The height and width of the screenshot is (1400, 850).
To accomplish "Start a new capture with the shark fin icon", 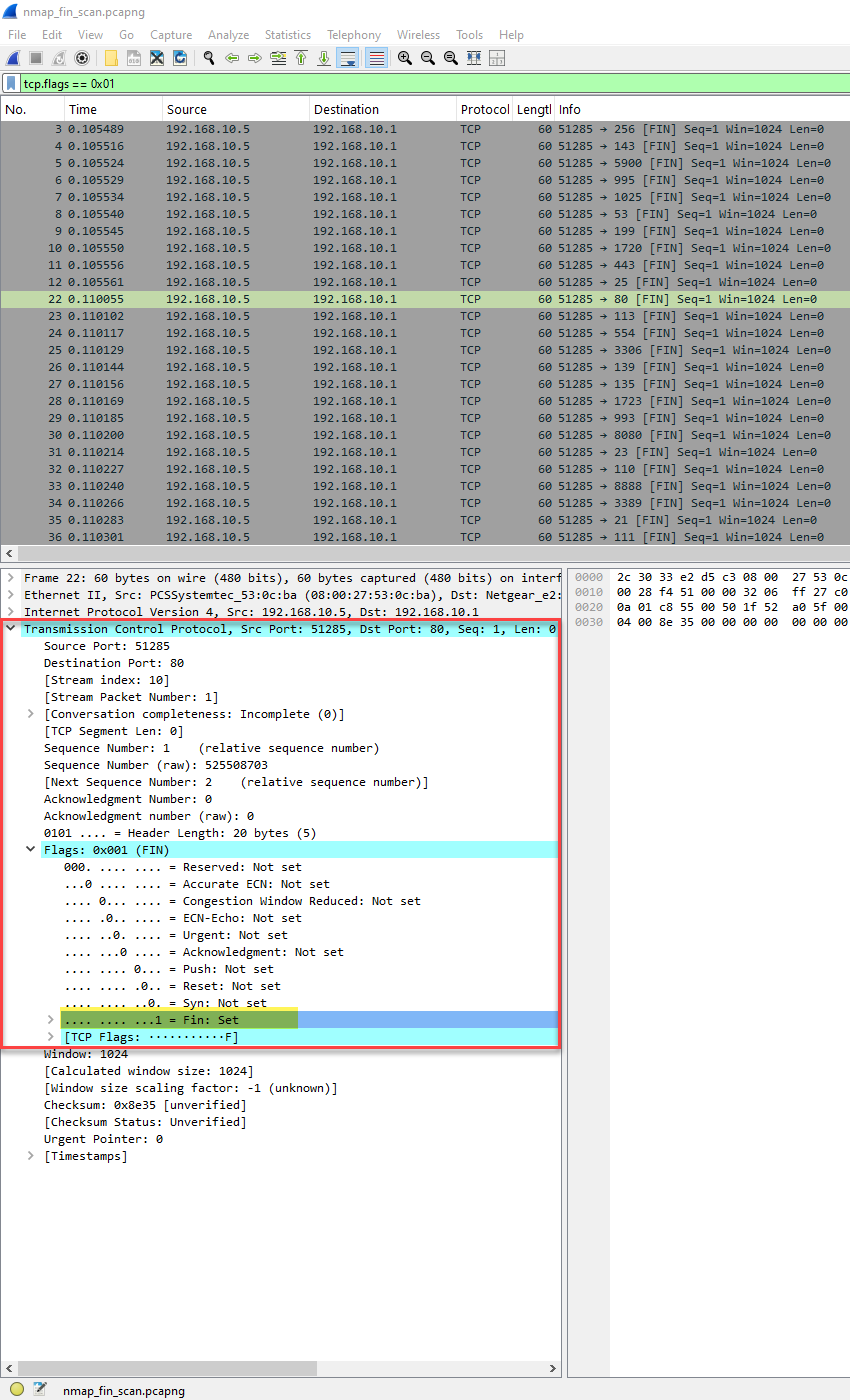I will click(12, 57).
